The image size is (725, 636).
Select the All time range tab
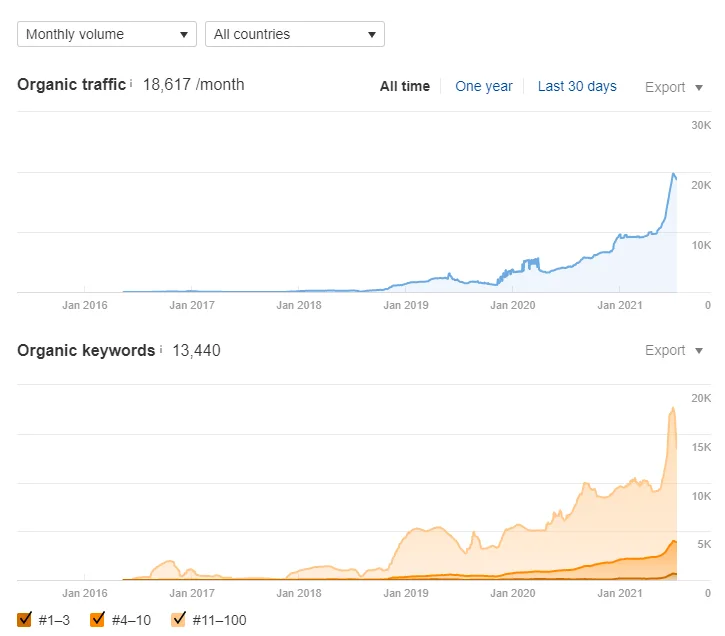coord(405,86)
